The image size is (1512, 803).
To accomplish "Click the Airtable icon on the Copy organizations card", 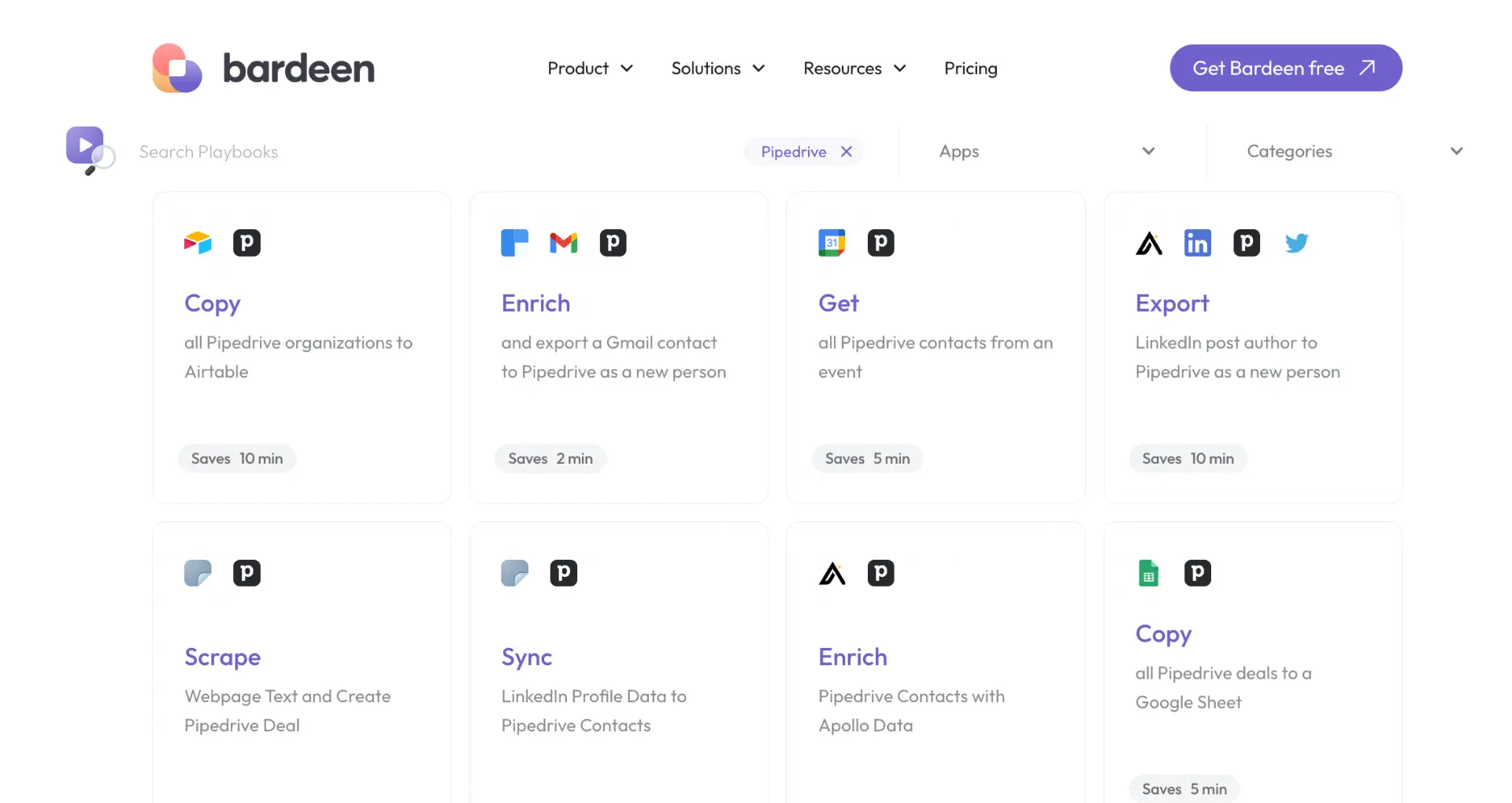I will 198,242.
